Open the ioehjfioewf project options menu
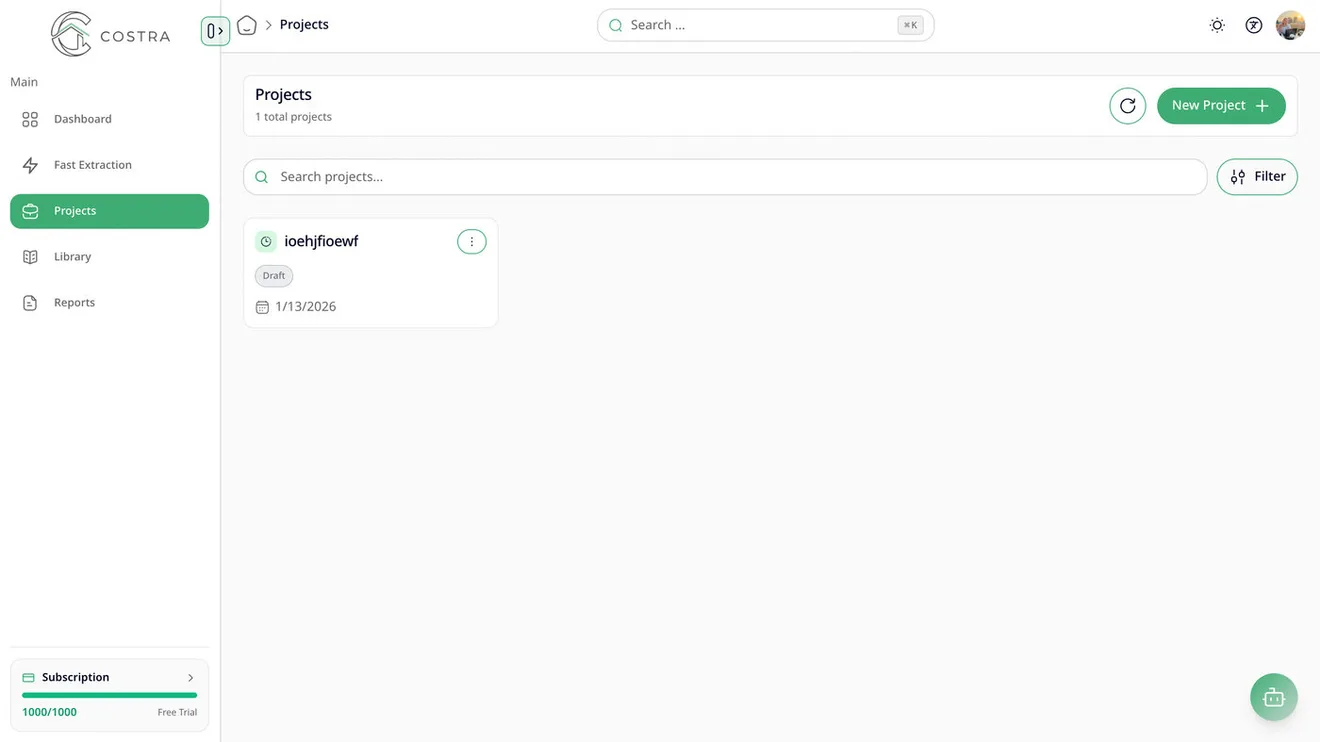This screenshot has width=1320, height=742. (x=472, y=242)
